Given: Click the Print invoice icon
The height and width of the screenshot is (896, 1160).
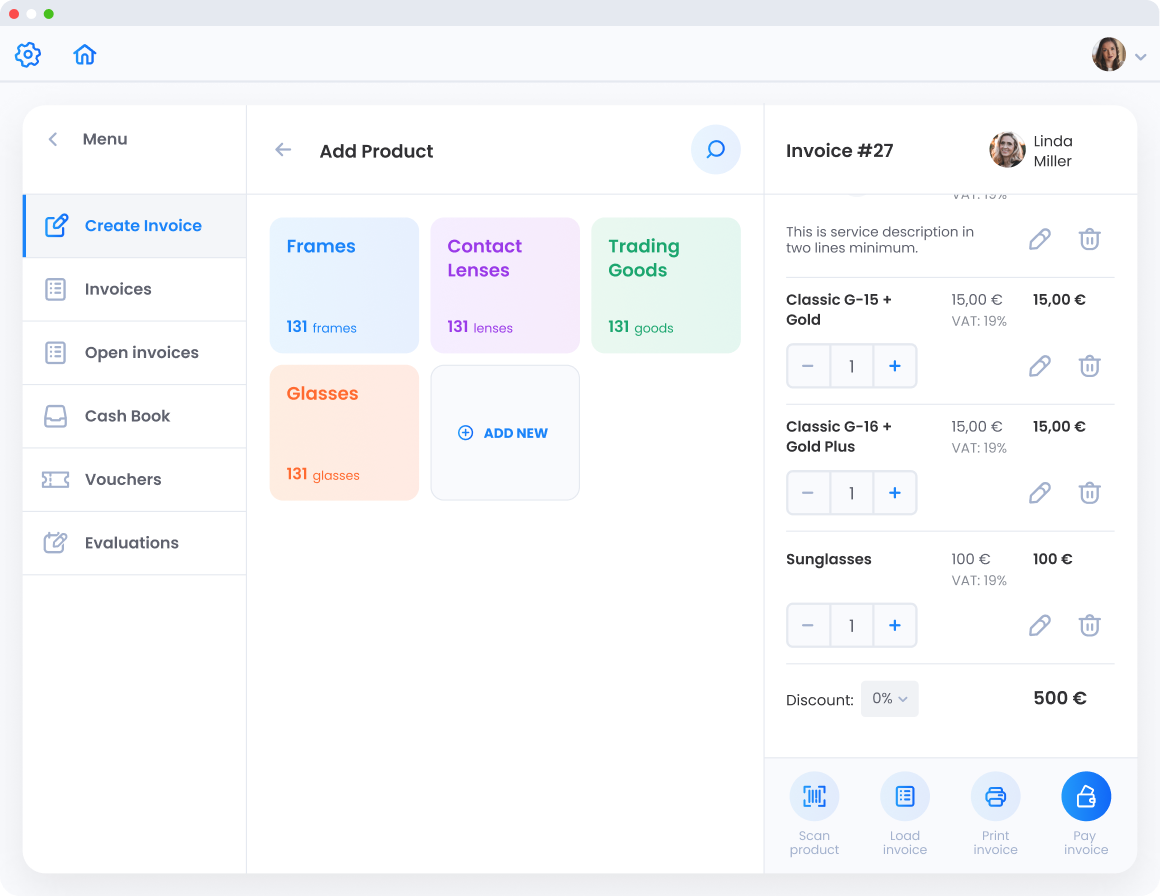Looking at the screenshot, I should click(995, 796).
